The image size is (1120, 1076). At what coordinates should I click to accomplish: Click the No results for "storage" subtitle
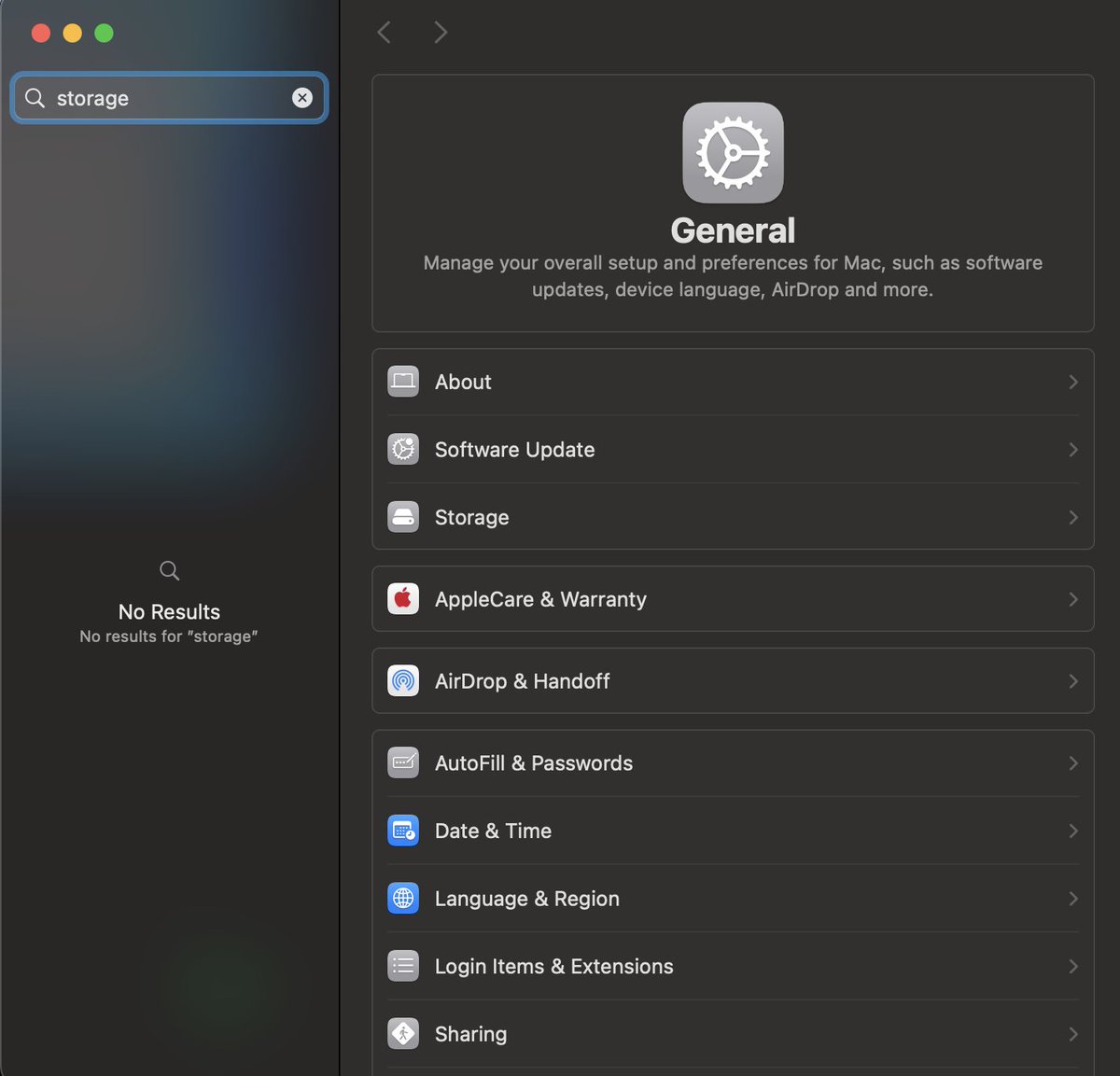tap(169, 636)
